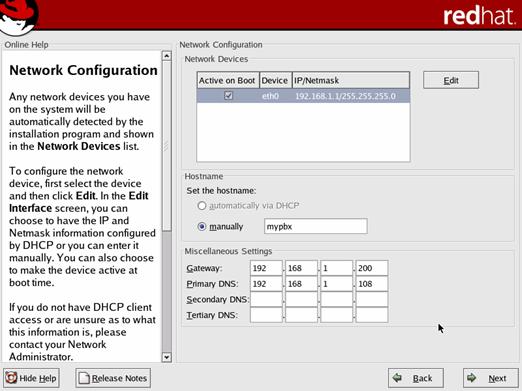Click Secondary DNS second octet field
522x391 pixels.
[x=301, y=299]
